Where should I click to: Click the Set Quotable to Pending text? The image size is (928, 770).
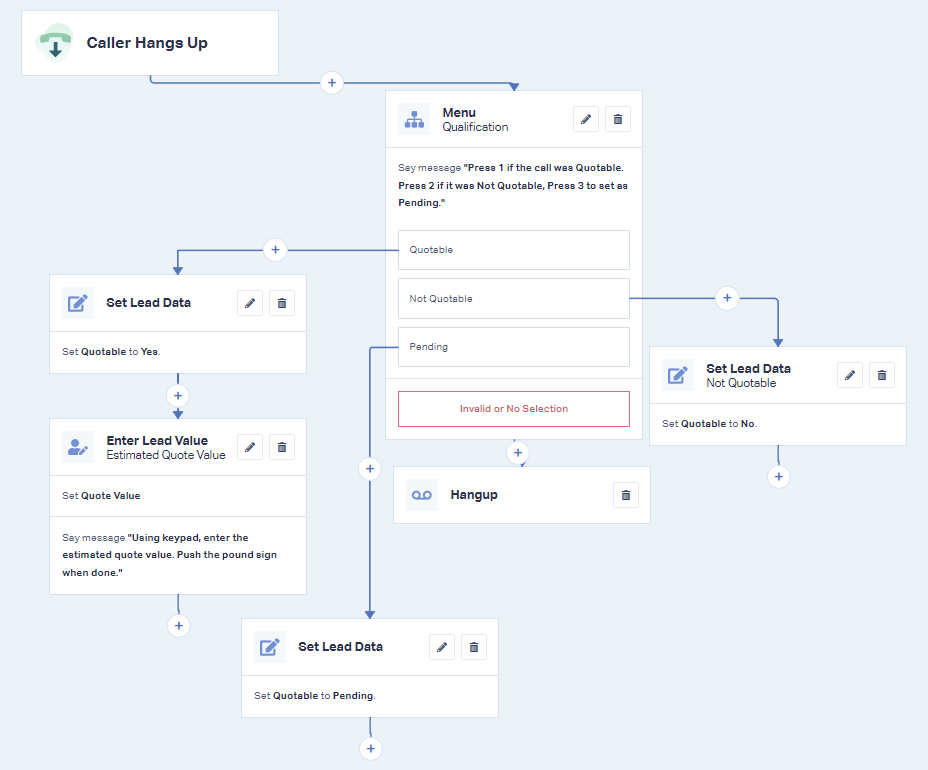[x=315, y=696]
